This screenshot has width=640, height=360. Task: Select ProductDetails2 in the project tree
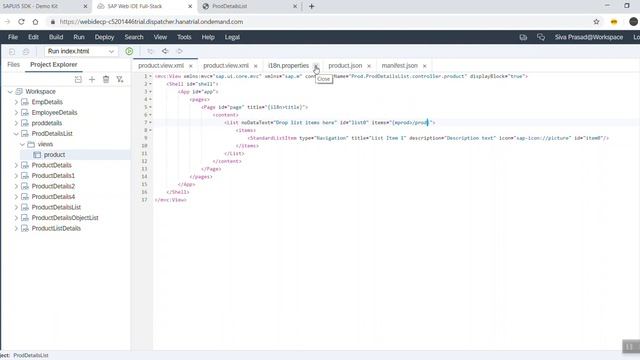click(53, 187)
